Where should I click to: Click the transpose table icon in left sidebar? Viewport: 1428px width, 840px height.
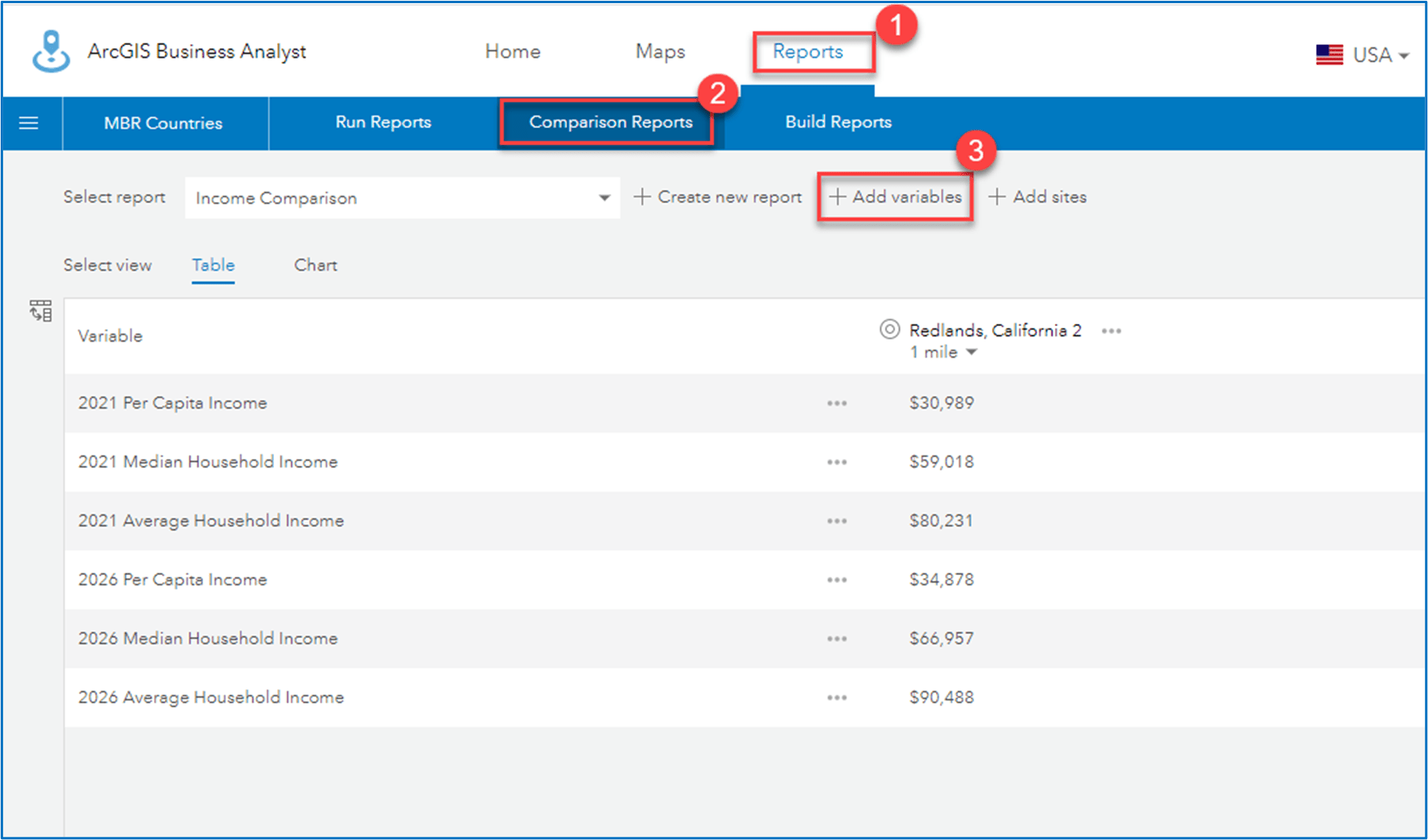coord(39,311)
